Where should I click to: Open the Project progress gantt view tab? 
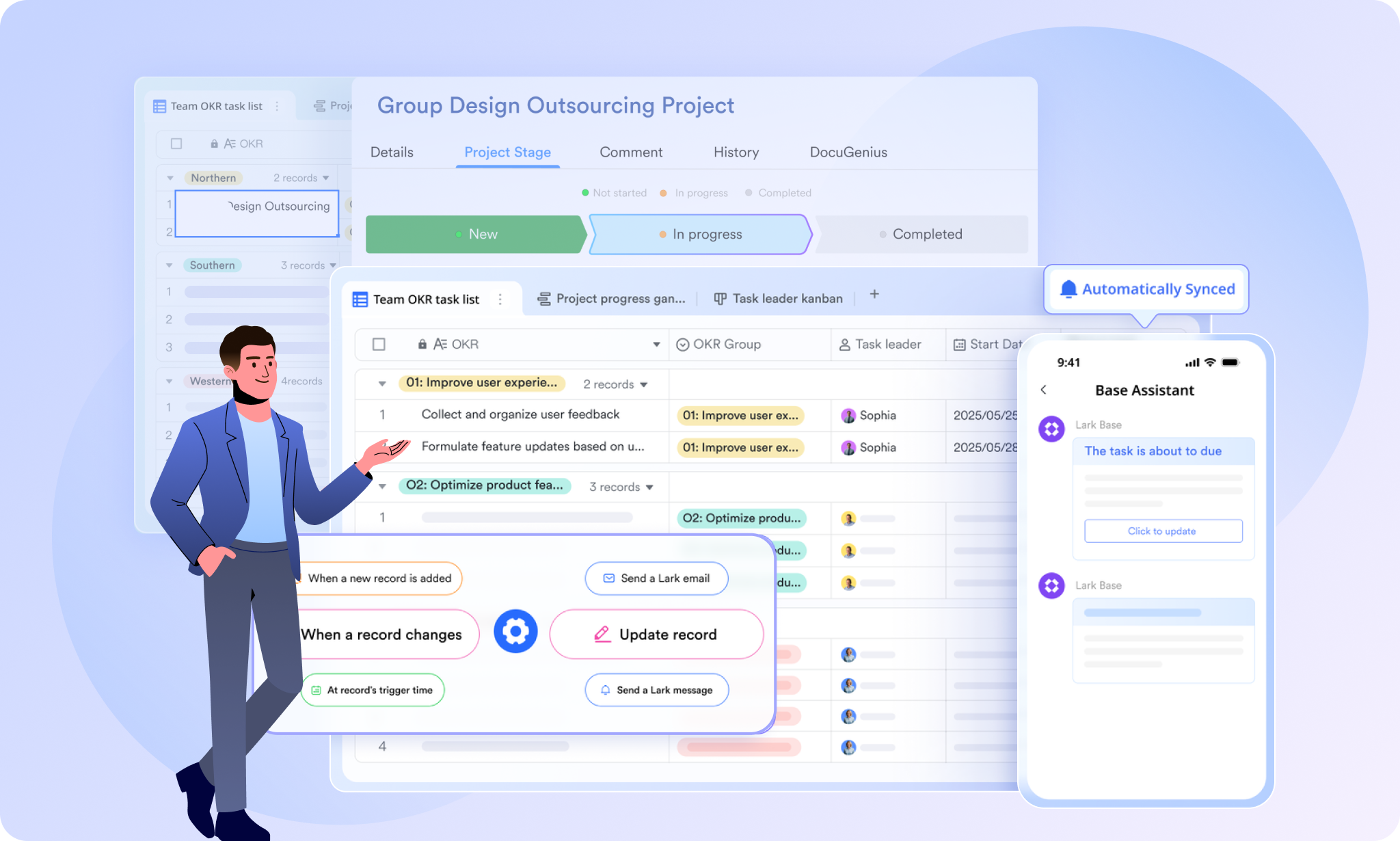(611, 299)
